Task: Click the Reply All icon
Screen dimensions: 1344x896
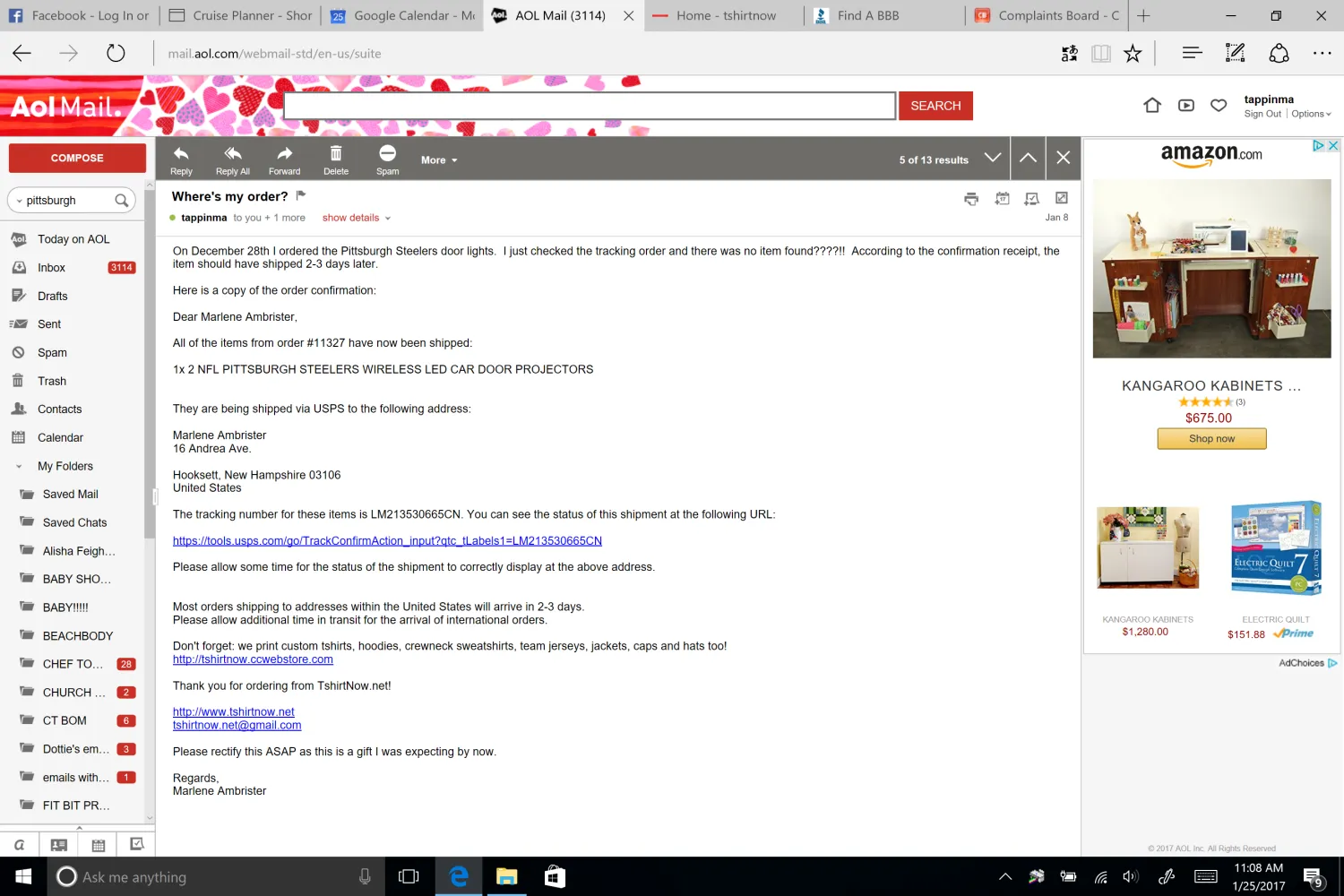Action: tap(233, 153)
